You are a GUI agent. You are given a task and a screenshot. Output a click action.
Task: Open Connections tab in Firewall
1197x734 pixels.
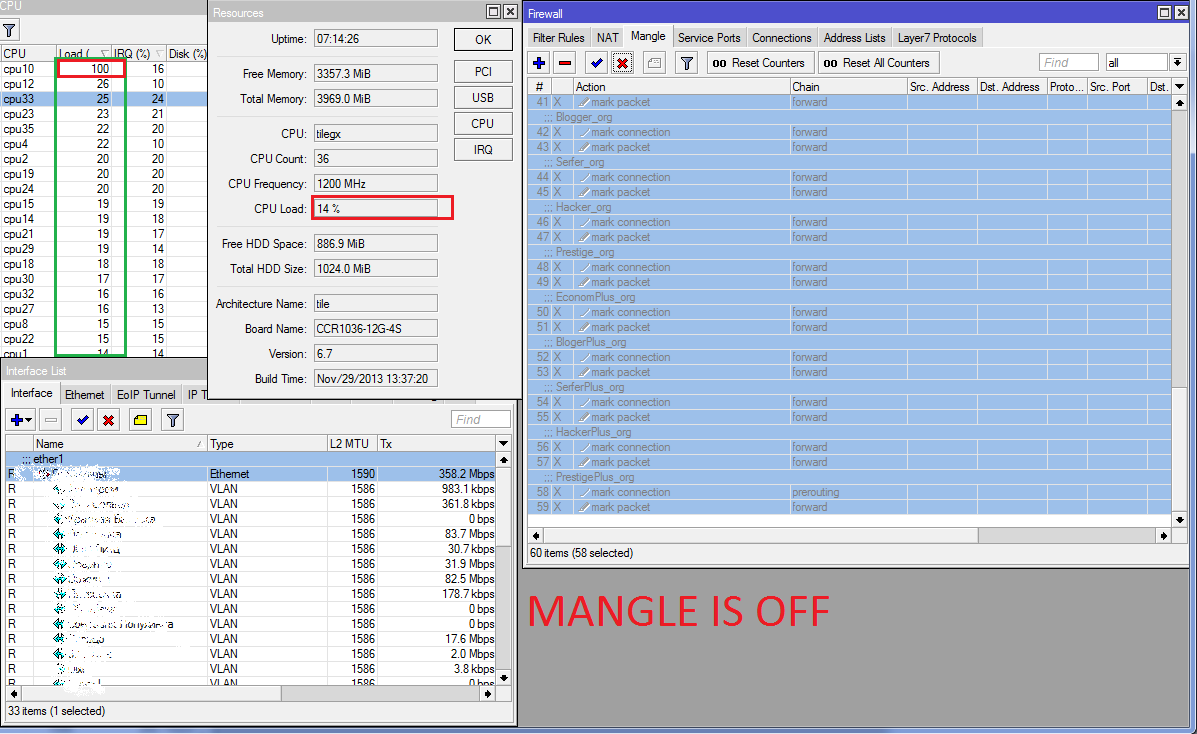(x=782, y=37)
